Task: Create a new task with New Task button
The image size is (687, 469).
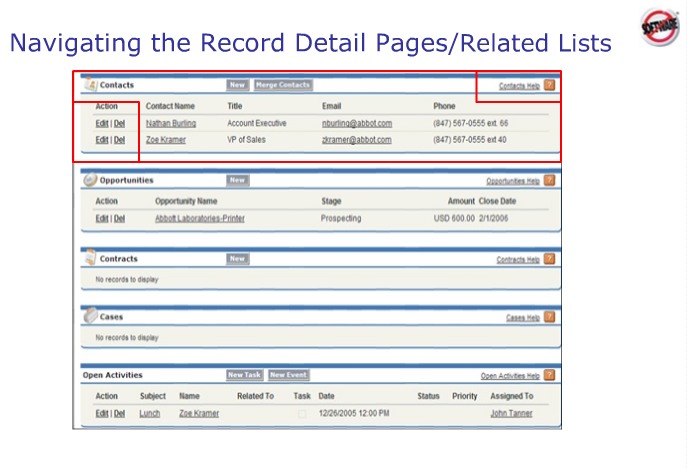Action: (x=244, y=375)
